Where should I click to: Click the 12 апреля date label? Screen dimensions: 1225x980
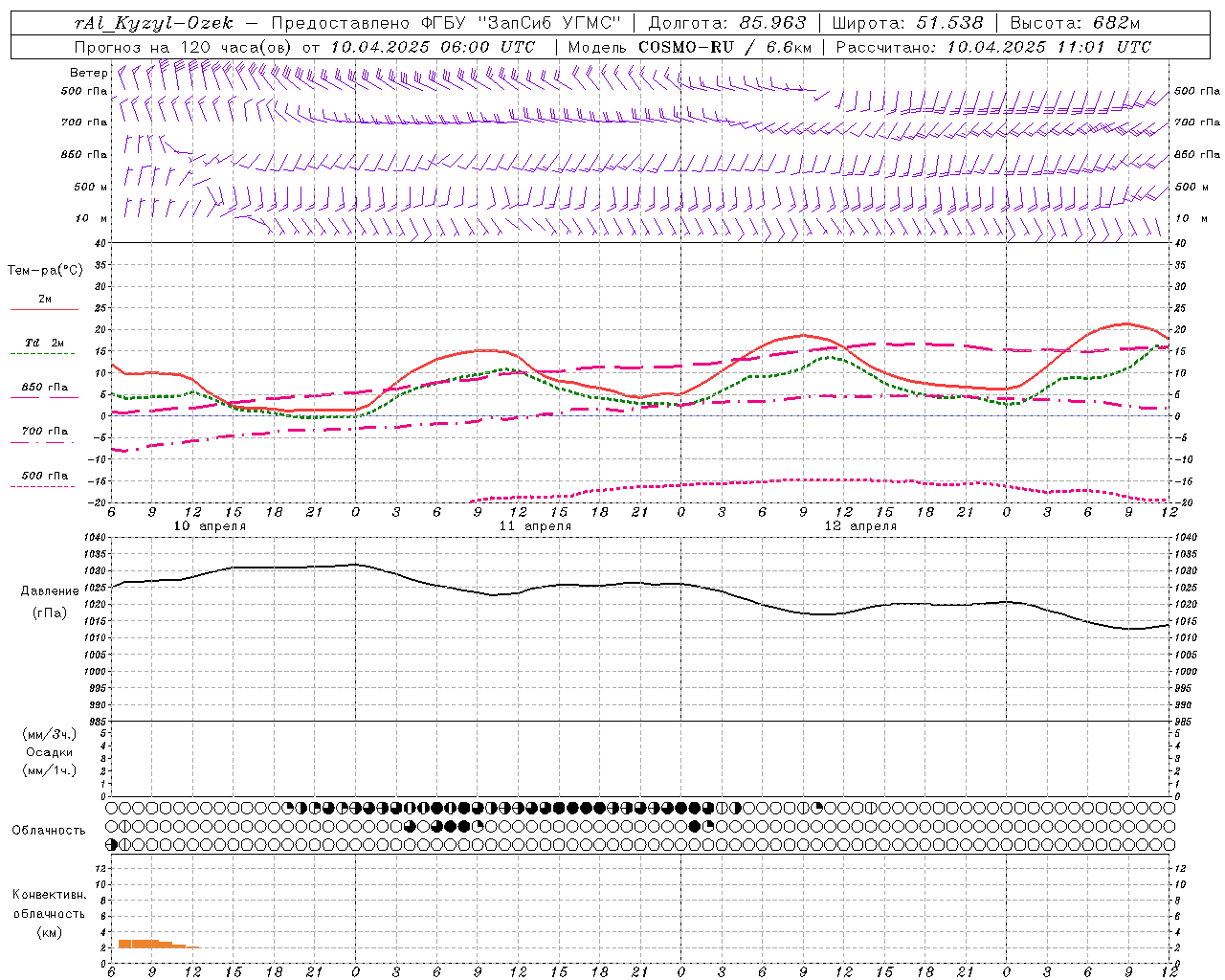pyautogui.click(x=860, y=526)
